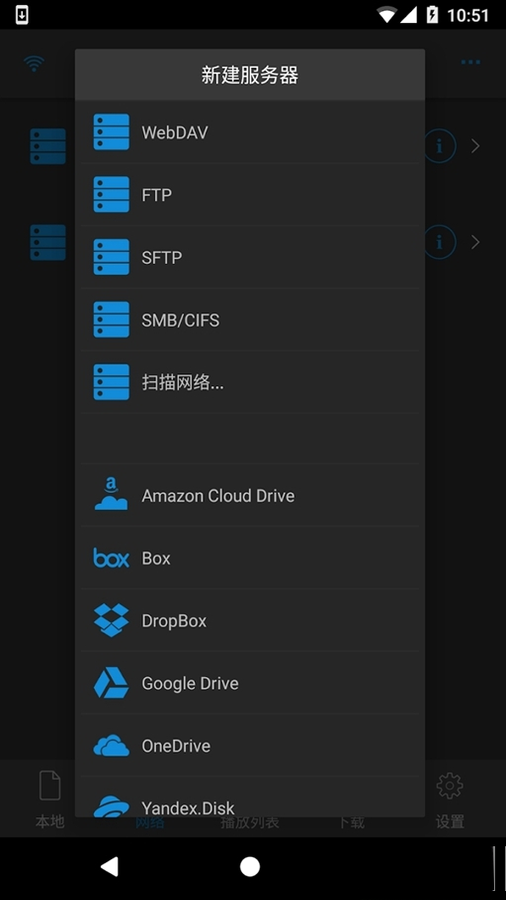Click the FTP label
Screen dimensions: 506x900
(157, 195)
